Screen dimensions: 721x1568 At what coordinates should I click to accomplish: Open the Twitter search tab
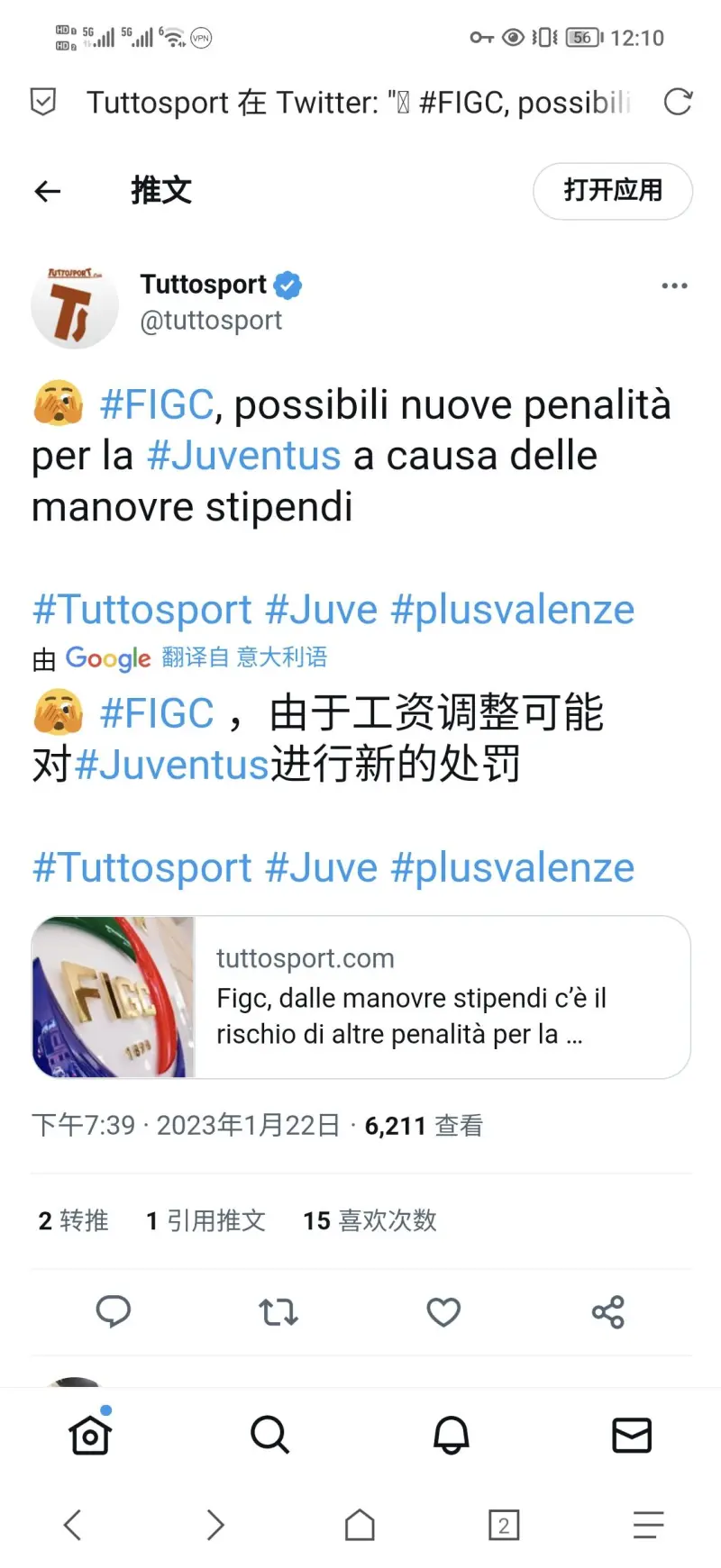click(x=269, y=1434)
